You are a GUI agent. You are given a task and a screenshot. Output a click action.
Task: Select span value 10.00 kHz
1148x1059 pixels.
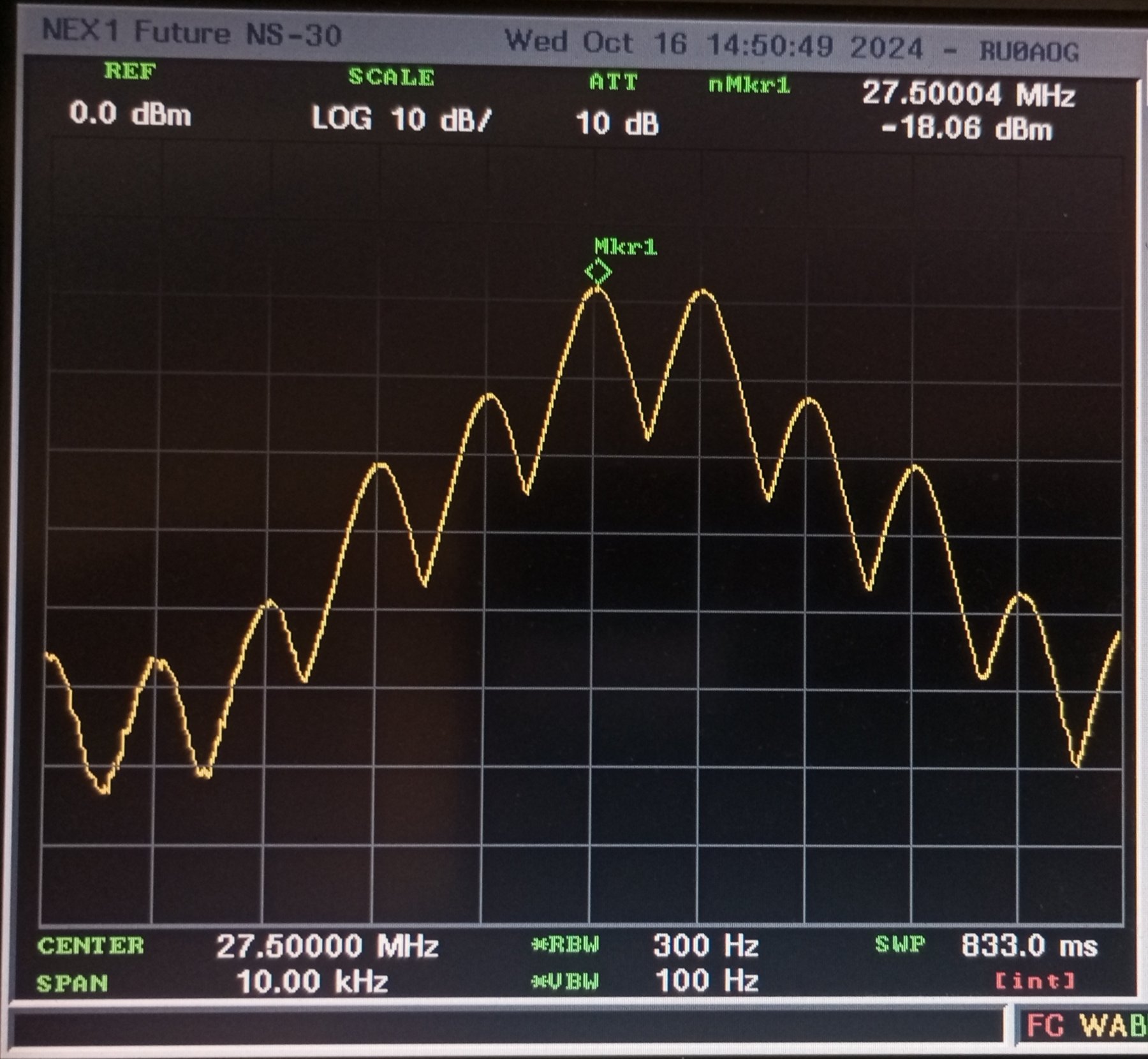[x=312, y=981]
